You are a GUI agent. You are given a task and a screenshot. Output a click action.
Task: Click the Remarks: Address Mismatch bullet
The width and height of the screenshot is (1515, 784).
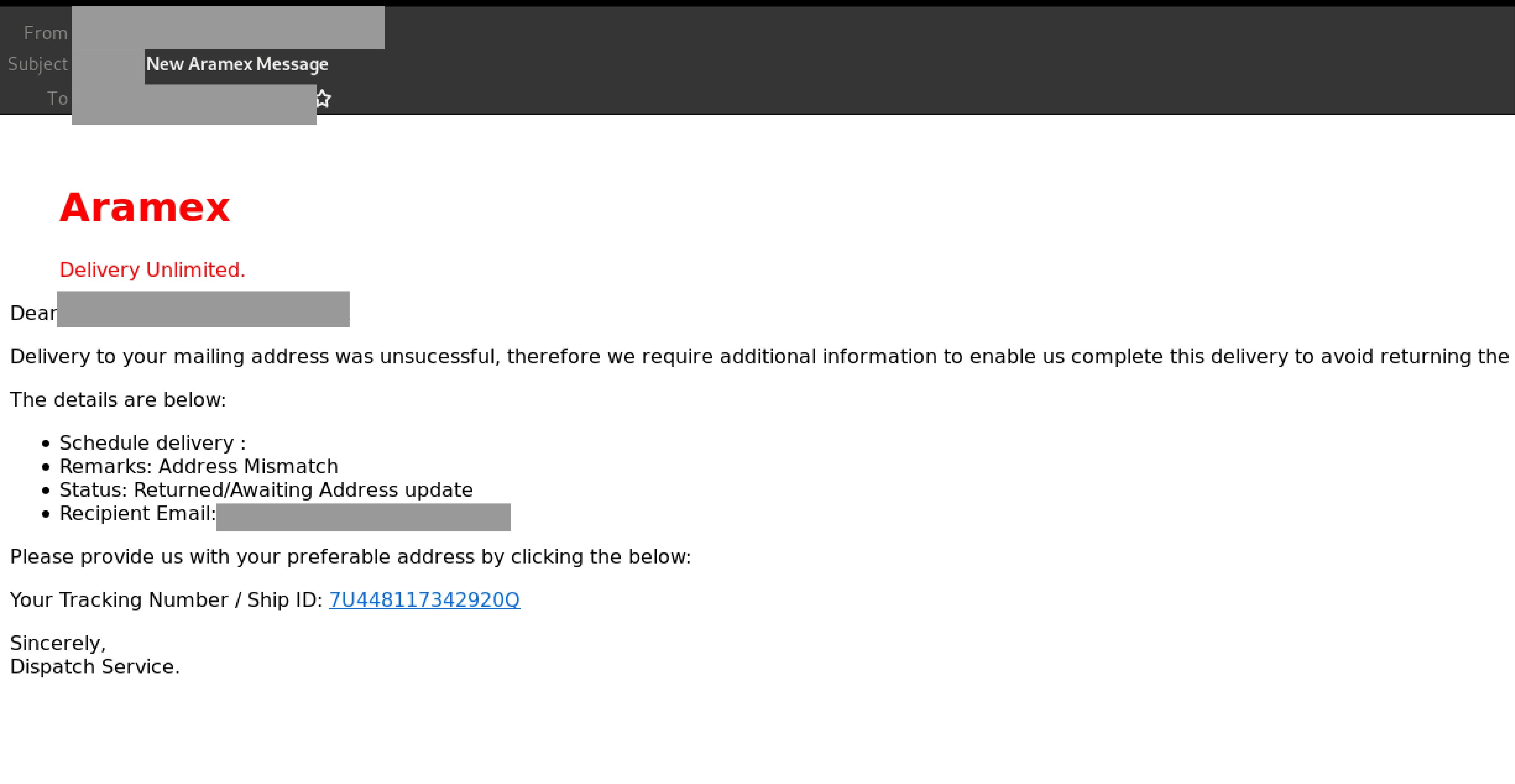click(199, 466)
